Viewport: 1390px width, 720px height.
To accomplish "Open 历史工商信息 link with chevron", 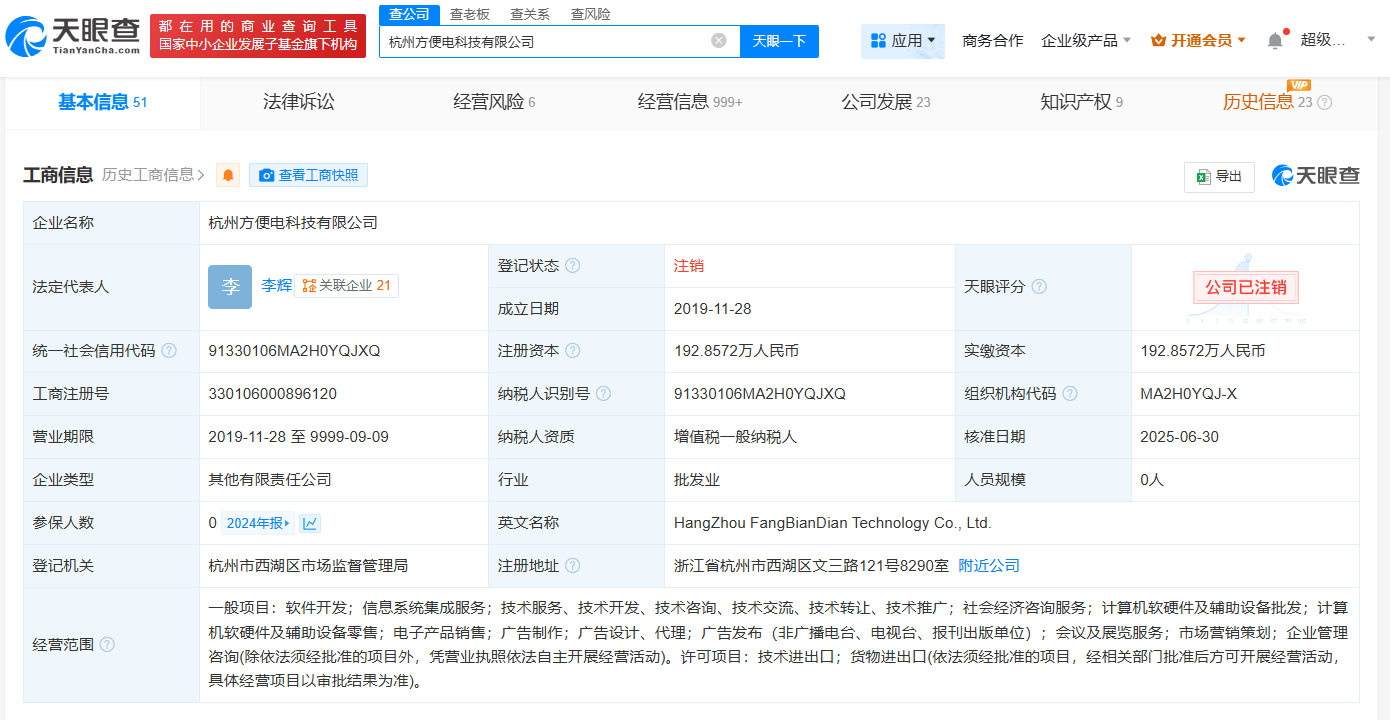I will tap(153, 175).
